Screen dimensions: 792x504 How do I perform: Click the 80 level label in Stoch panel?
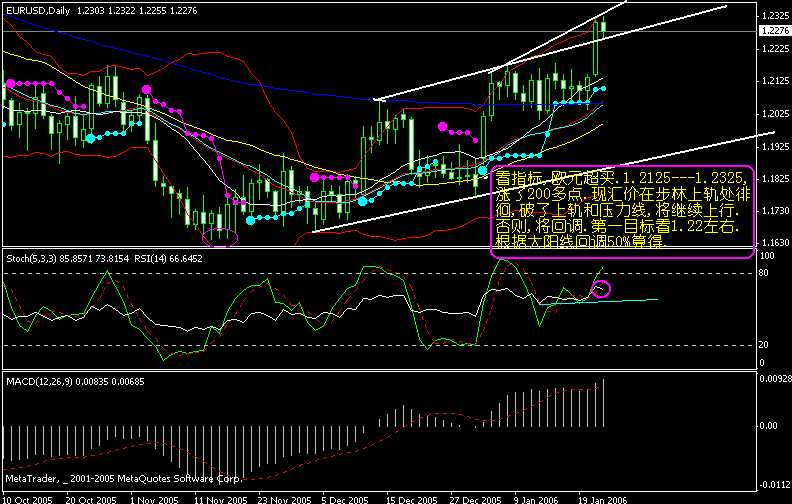point(764,273)
